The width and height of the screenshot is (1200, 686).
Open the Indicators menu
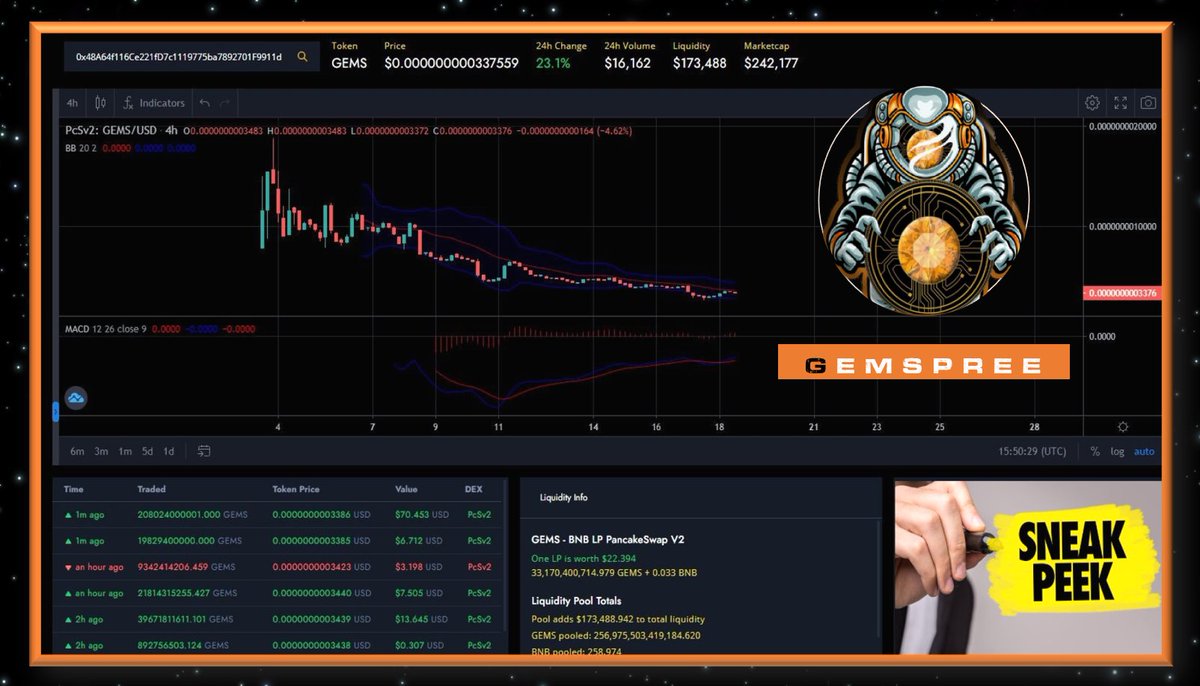click(x=153, y=102)
